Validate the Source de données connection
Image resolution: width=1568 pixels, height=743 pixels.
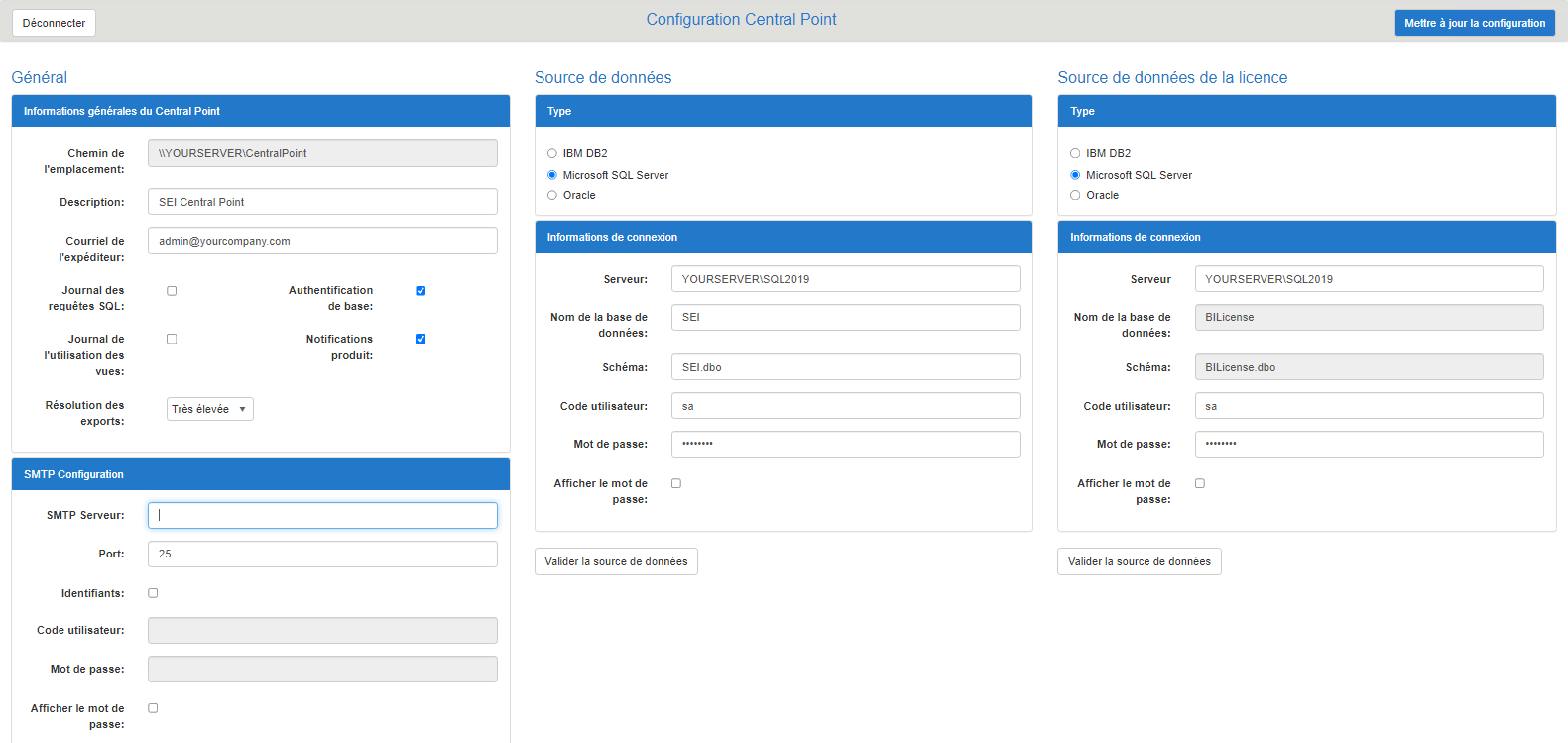[616, 561]
